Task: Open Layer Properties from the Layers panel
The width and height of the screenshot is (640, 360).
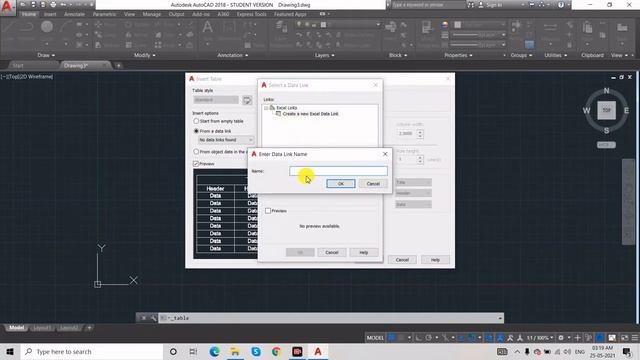Action: [x=281, y=27]
